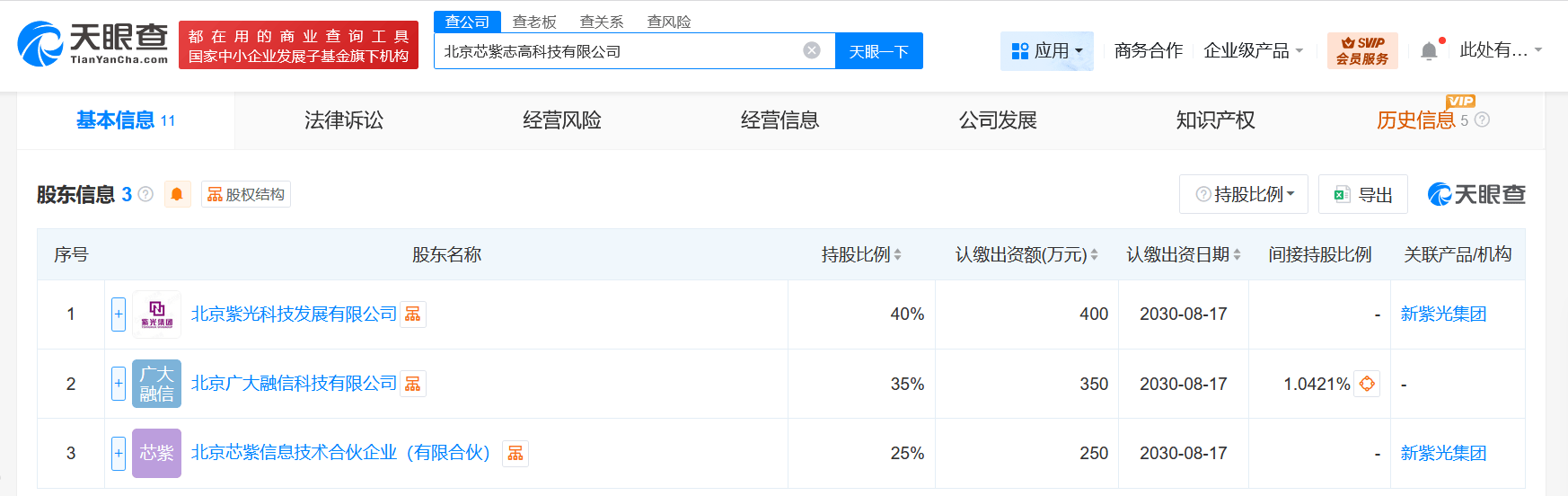The width and height of the screenshot is (1568, 496).
Task: Expand row 1 shareholder plus button
Action: click(x=119, y=314)
